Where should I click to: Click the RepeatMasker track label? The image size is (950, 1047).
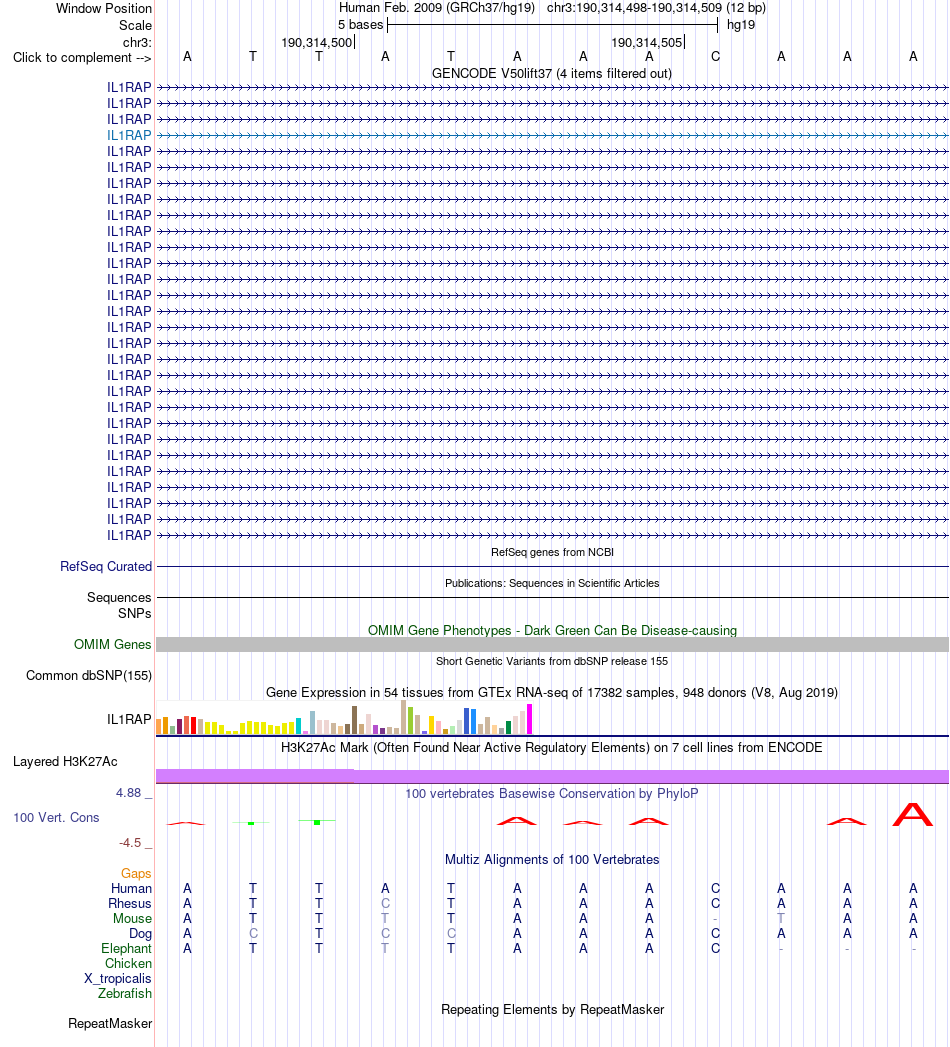coord(110,1024)
